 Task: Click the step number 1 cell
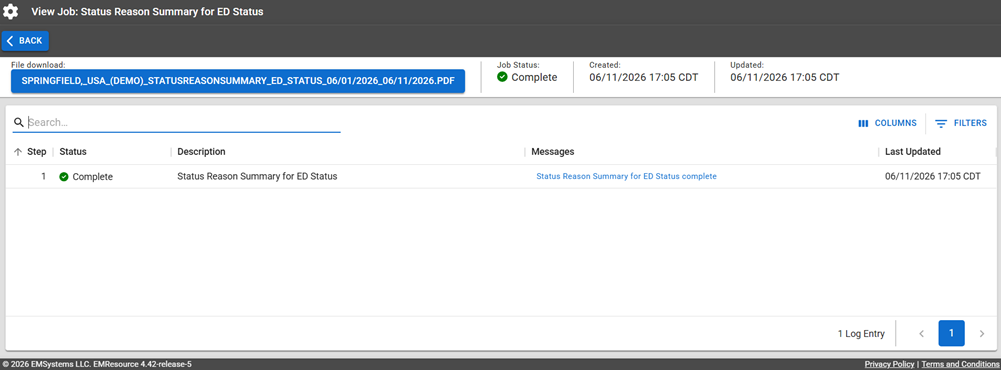point(43,177)
